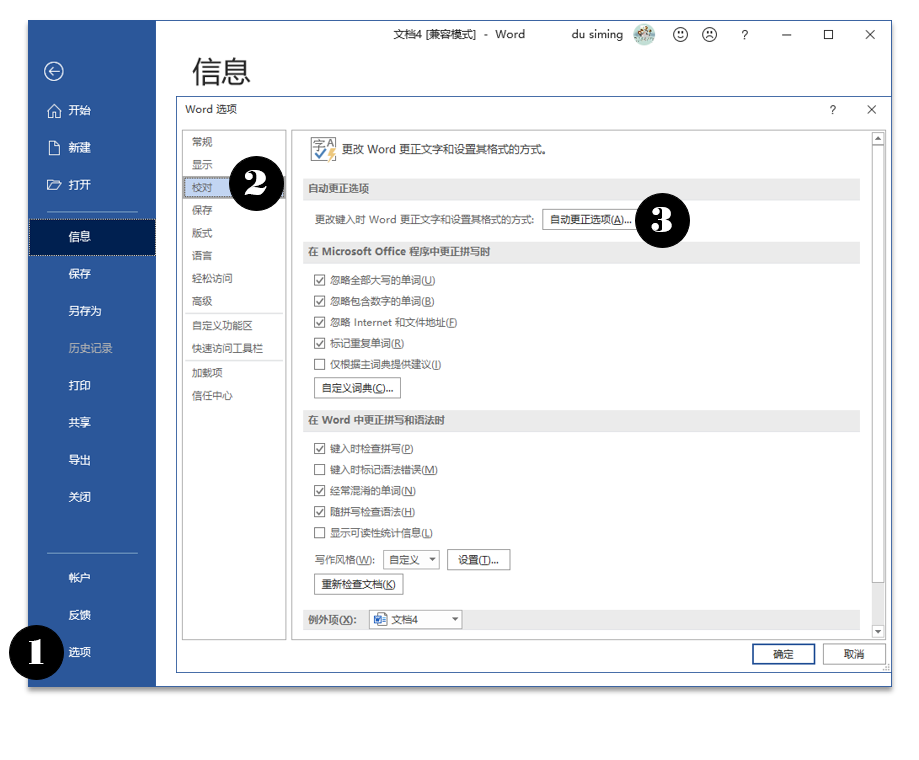
Task: Click 打印 in backstage menu
Action: [92, 386]
